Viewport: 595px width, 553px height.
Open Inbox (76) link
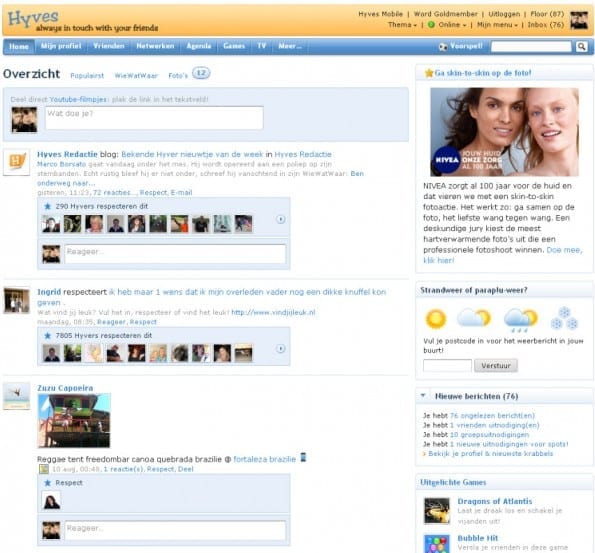tap(546, 25)
